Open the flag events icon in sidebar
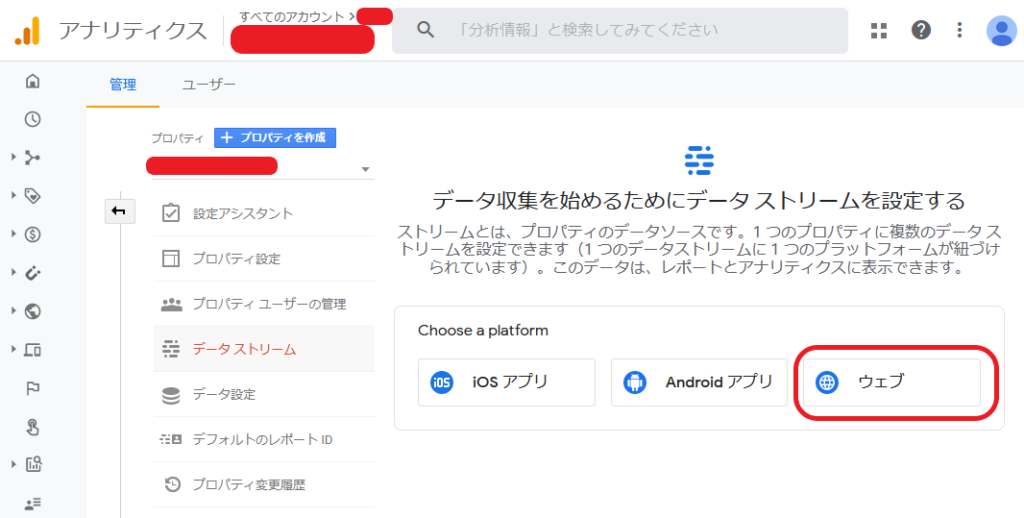 pyautogui.click(x=32, y=389)
